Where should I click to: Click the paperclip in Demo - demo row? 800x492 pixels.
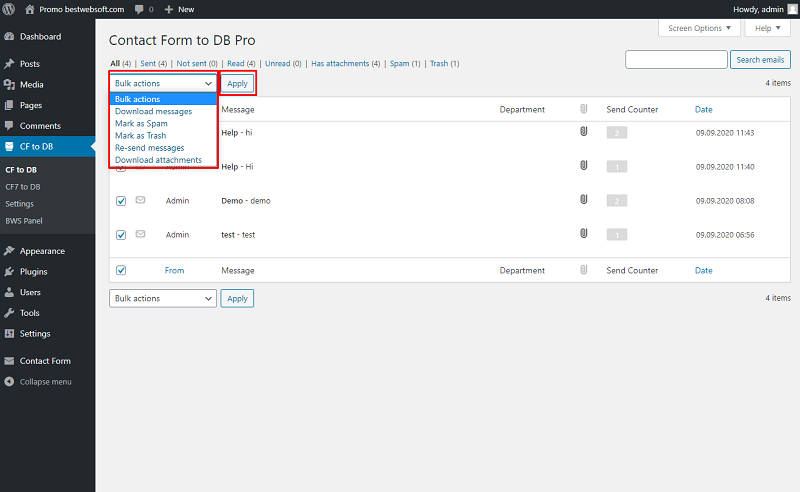584,200
